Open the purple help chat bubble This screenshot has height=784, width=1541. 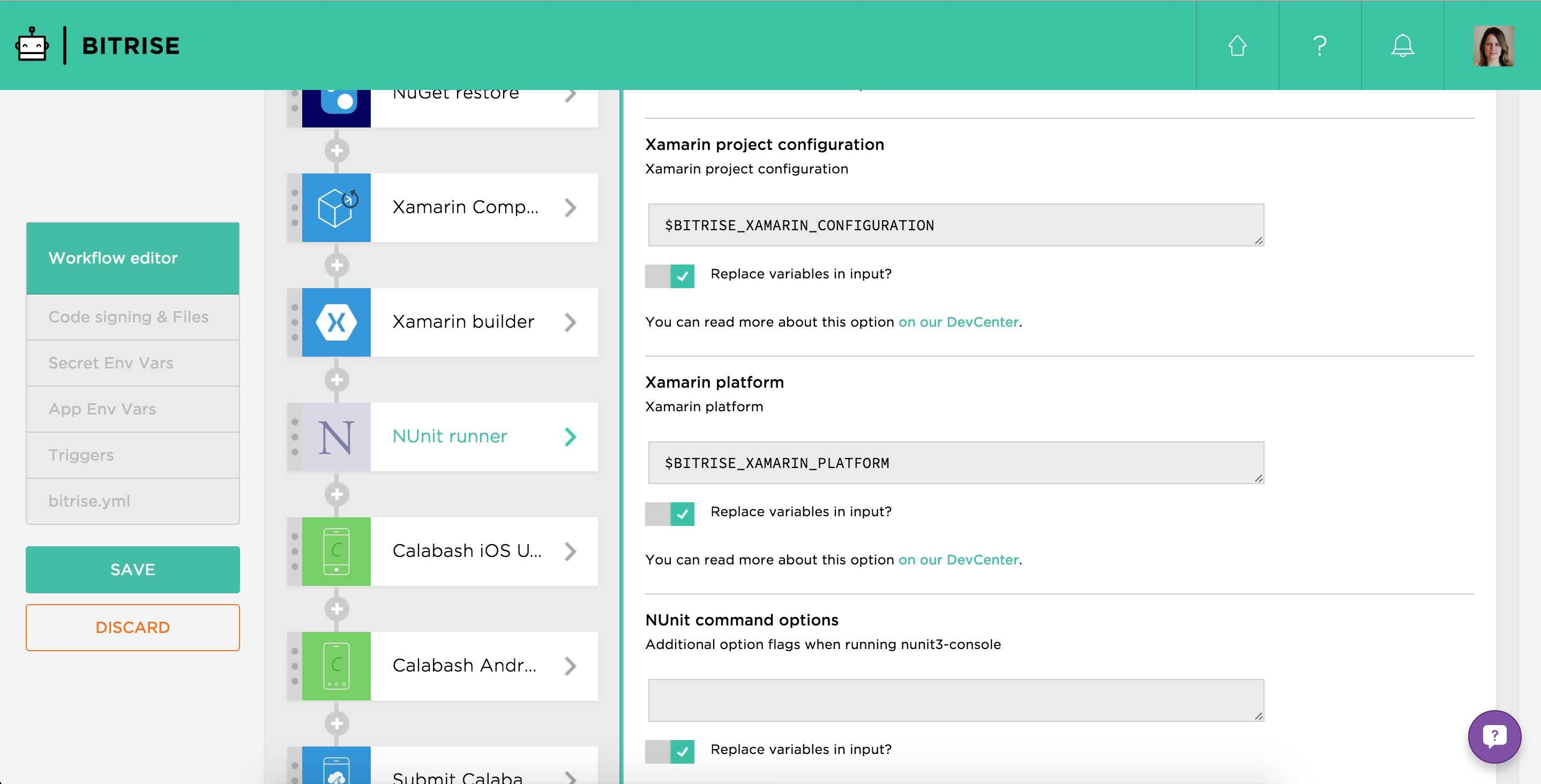(1494, 736)
